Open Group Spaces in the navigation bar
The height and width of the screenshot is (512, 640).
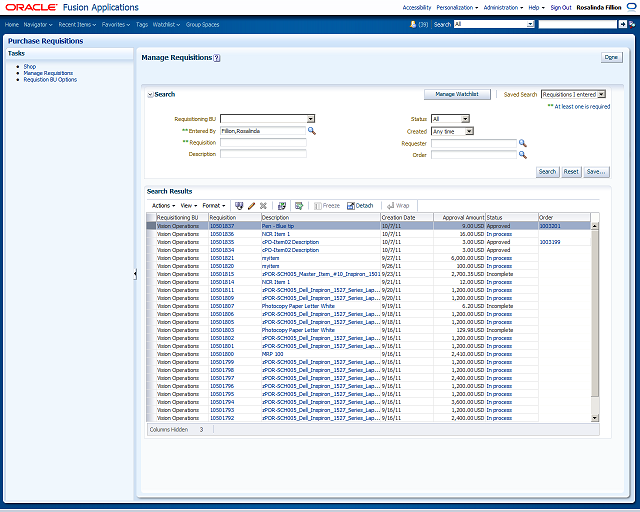pos(202,24)
